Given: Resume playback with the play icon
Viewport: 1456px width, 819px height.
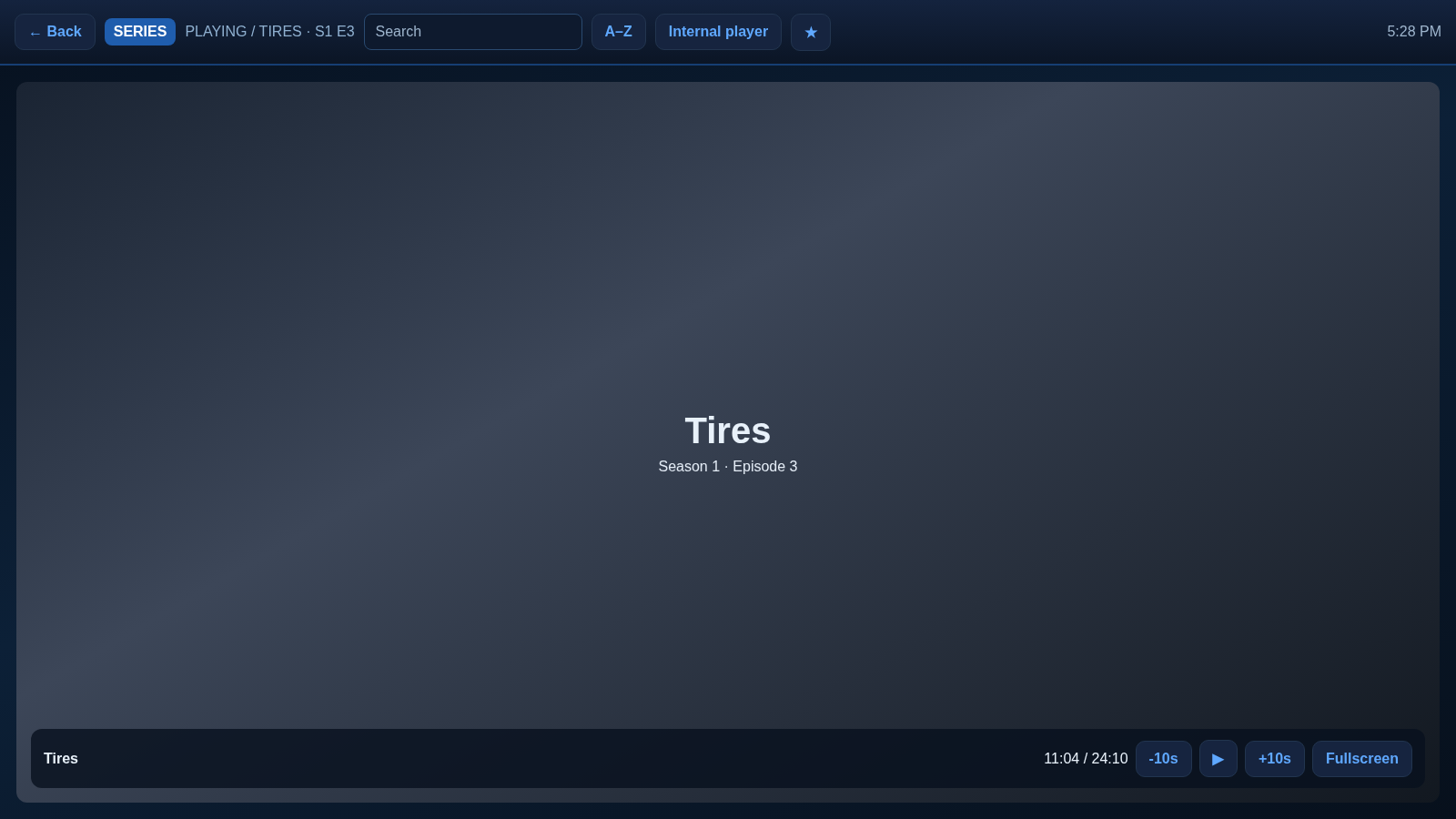Looking at the screenshot, I should point(1218,759).
